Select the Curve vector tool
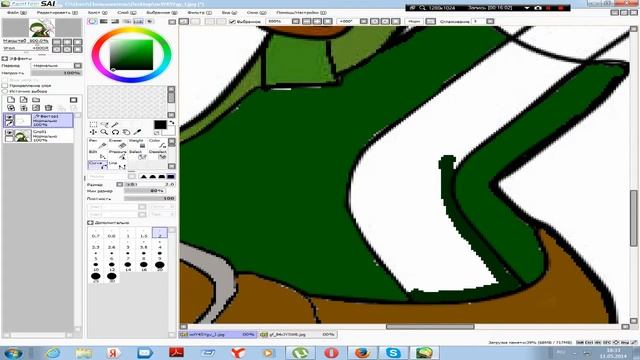Image resolution: width=640 pixels, height=360 pixels. tap(98, 165)
